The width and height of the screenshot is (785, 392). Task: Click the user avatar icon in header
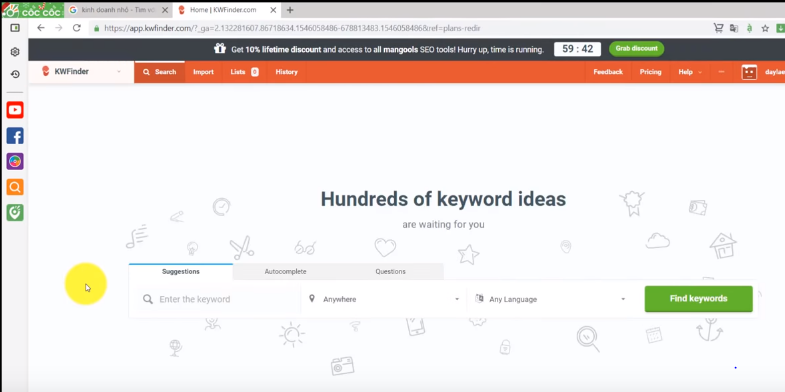click(749, 72)
